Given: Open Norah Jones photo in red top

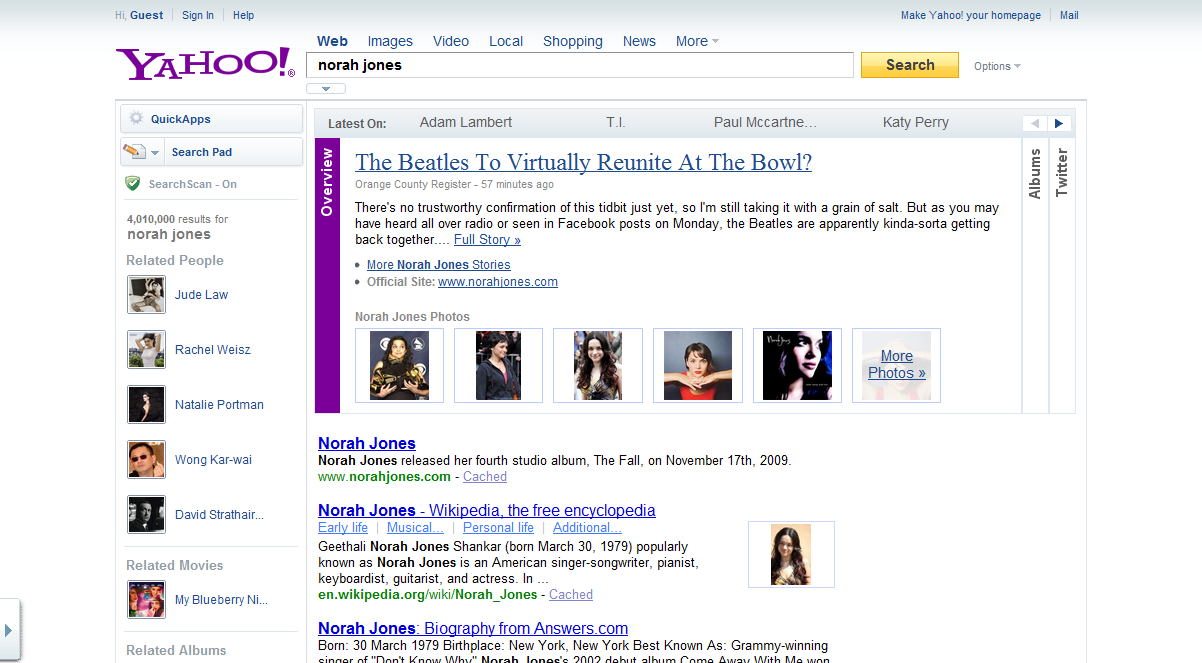Looking at the screenshot, I should (698, 366).
